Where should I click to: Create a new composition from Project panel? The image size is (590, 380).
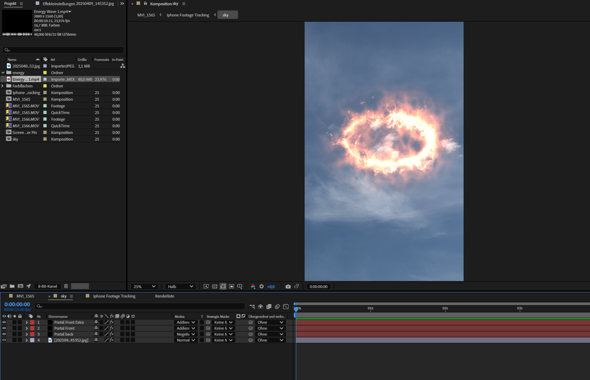tap(20, 286)
